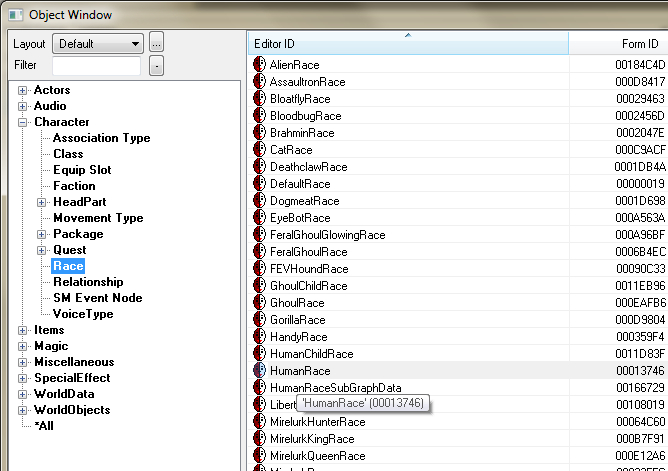The width and height of the screenshot is (668, 471).
Task: Click the race icon beside DogmeatRace
Action: click(x=259, y=201)
